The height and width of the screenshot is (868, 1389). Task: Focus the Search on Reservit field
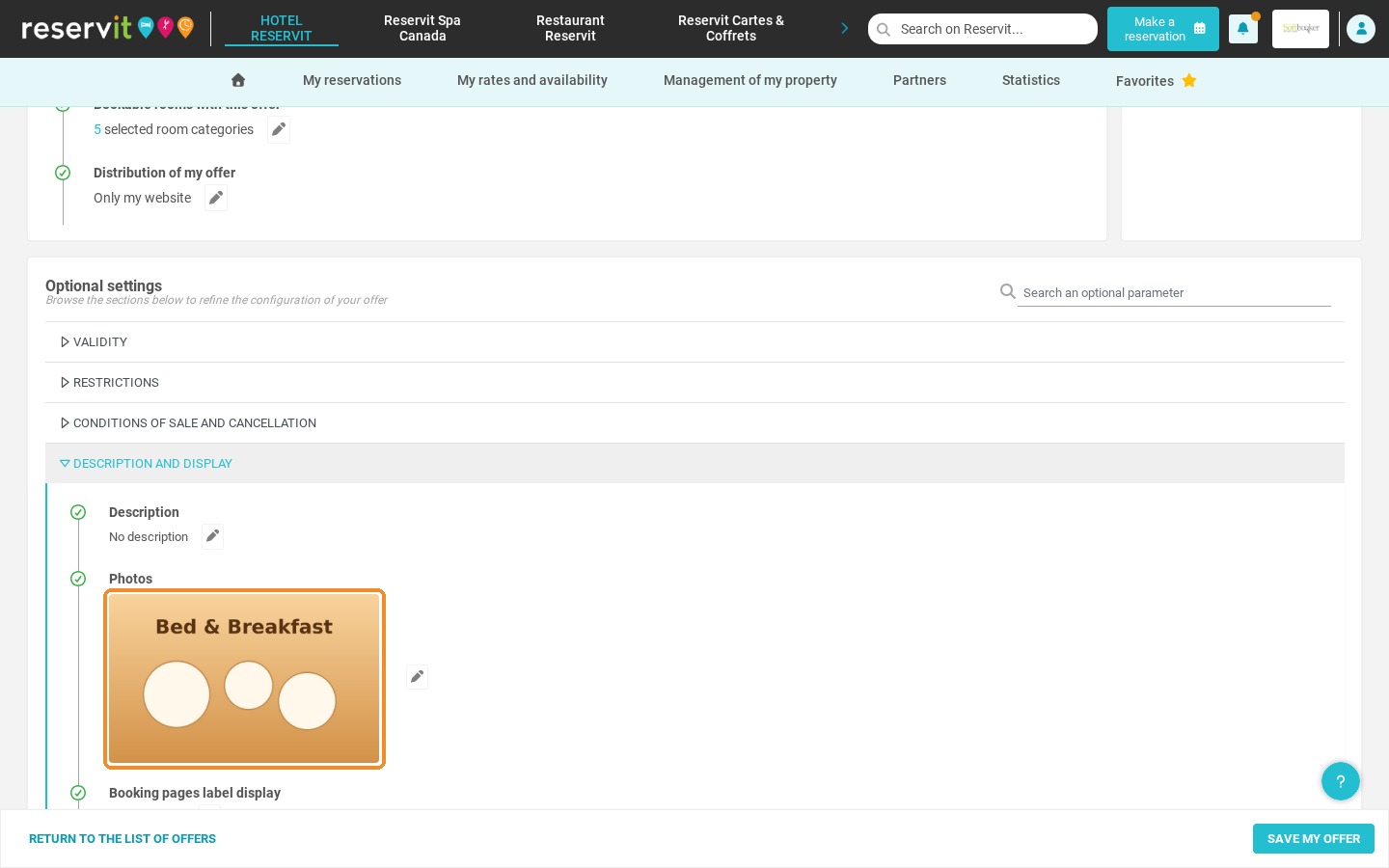(x=983, y=29)
